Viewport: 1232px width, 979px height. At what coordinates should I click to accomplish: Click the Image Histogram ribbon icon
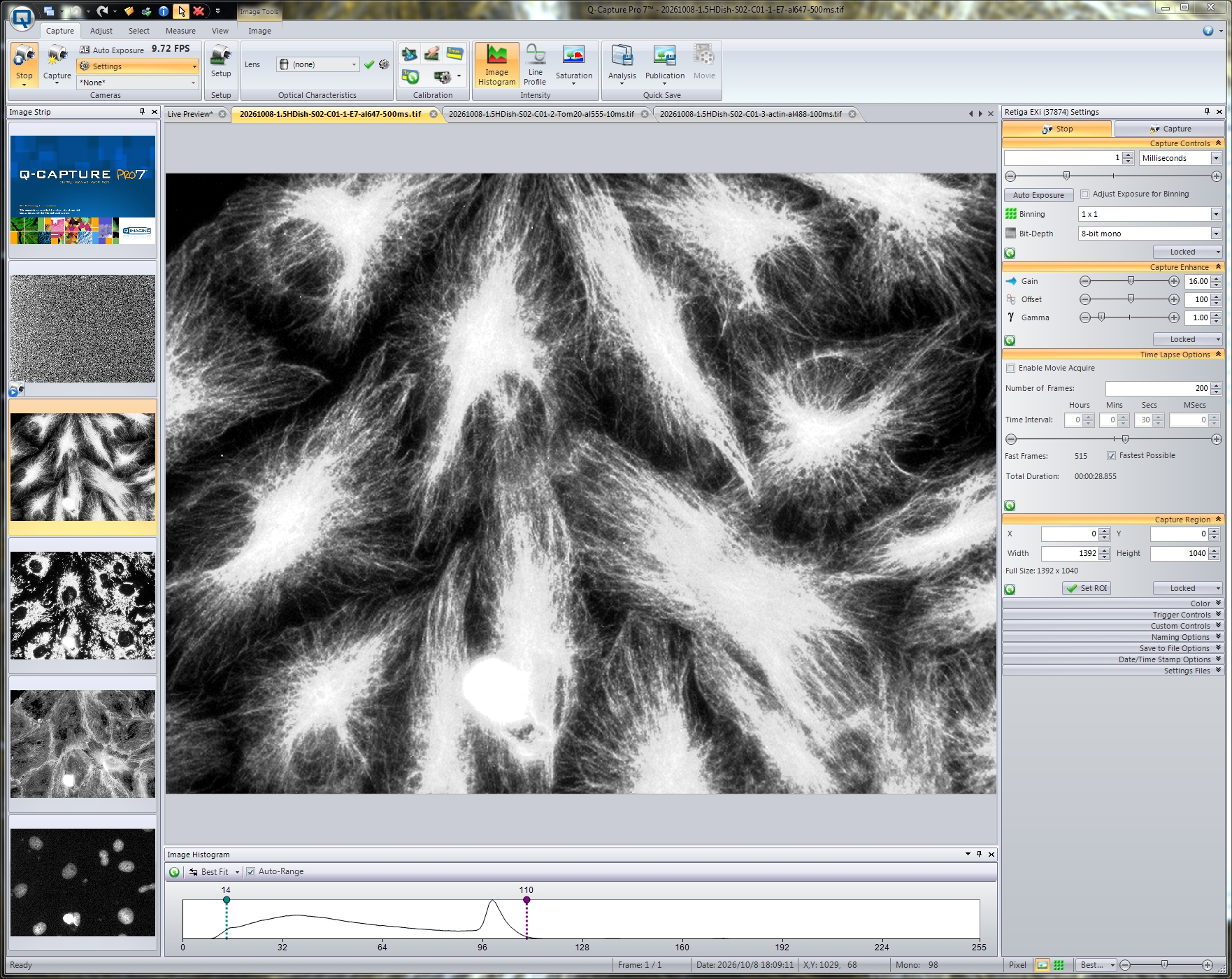tap(496, 66)
